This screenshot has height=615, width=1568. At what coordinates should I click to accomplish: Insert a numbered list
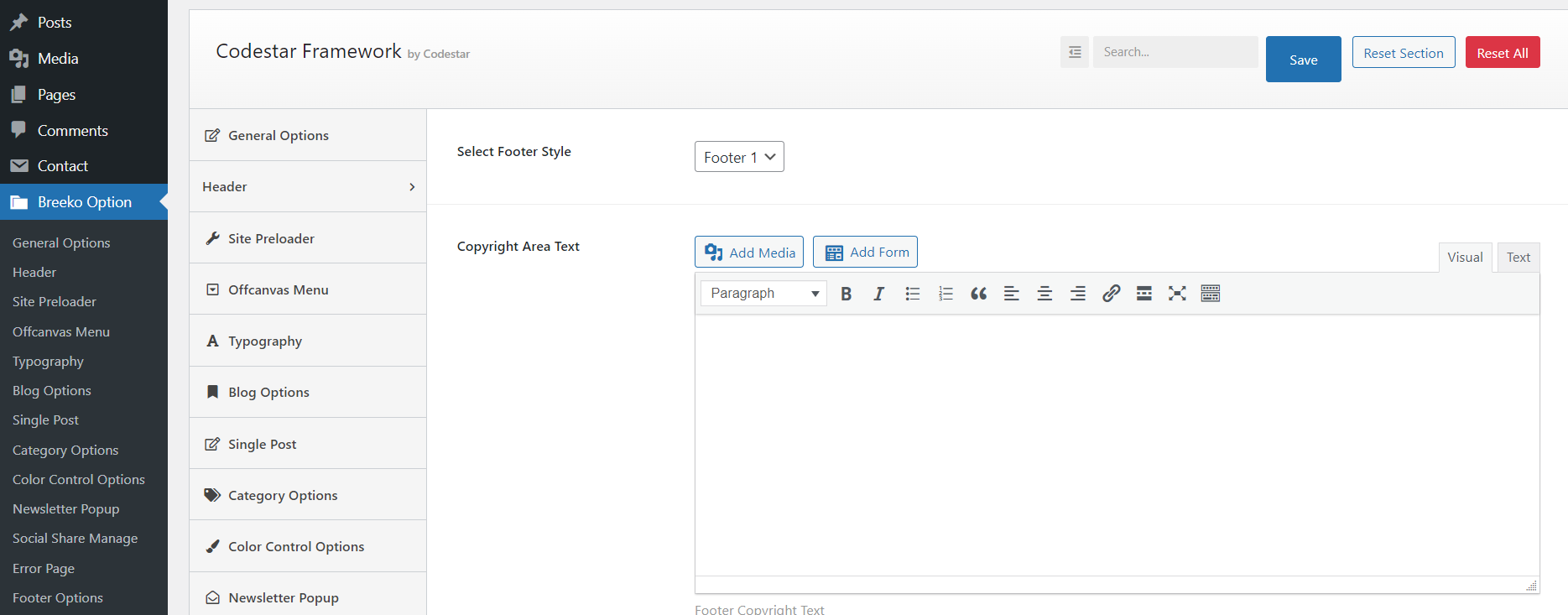pyautogui.click(x=945, y=294)
